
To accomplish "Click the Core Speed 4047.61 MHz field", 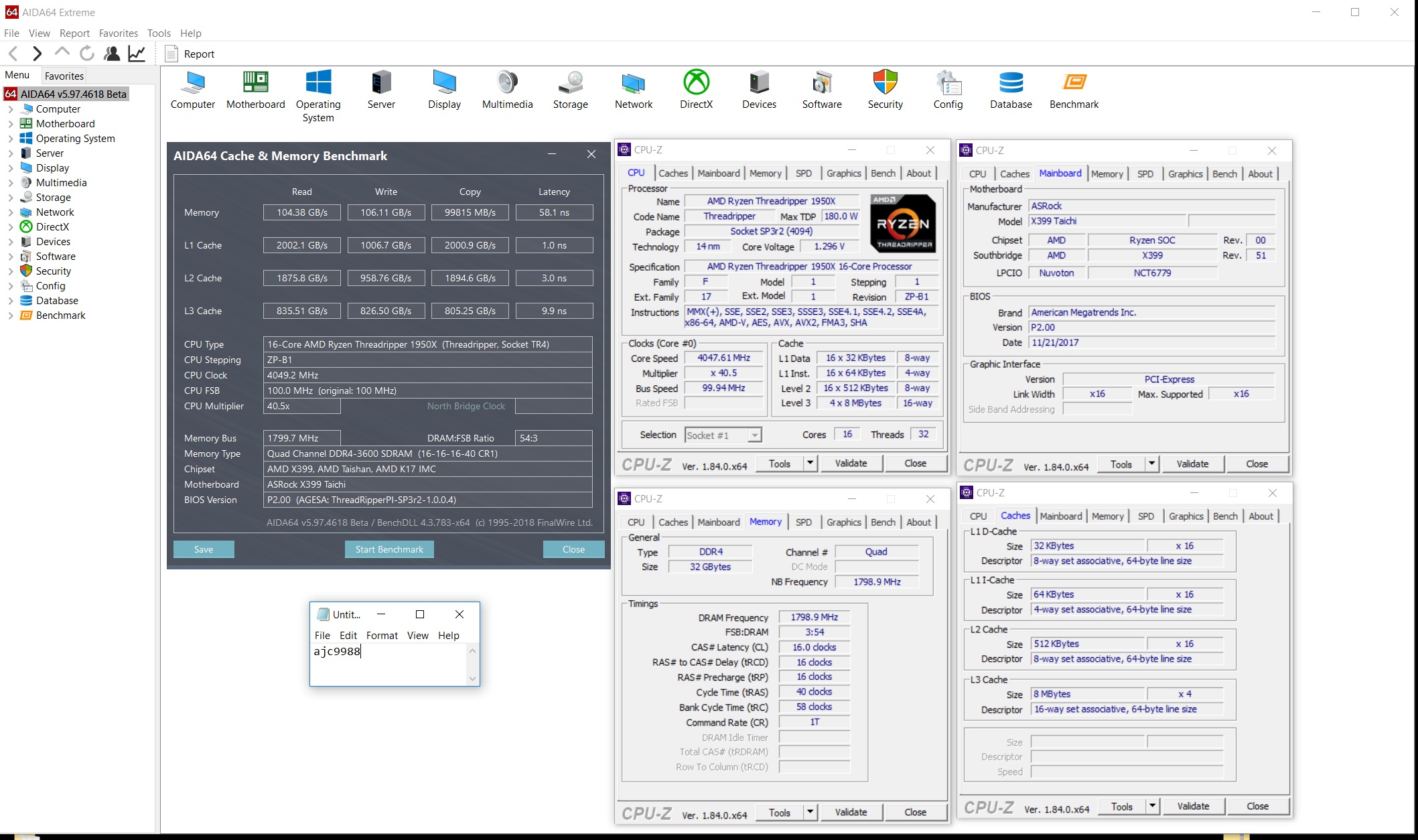I will pyautogui.click(x=723, y=358).
